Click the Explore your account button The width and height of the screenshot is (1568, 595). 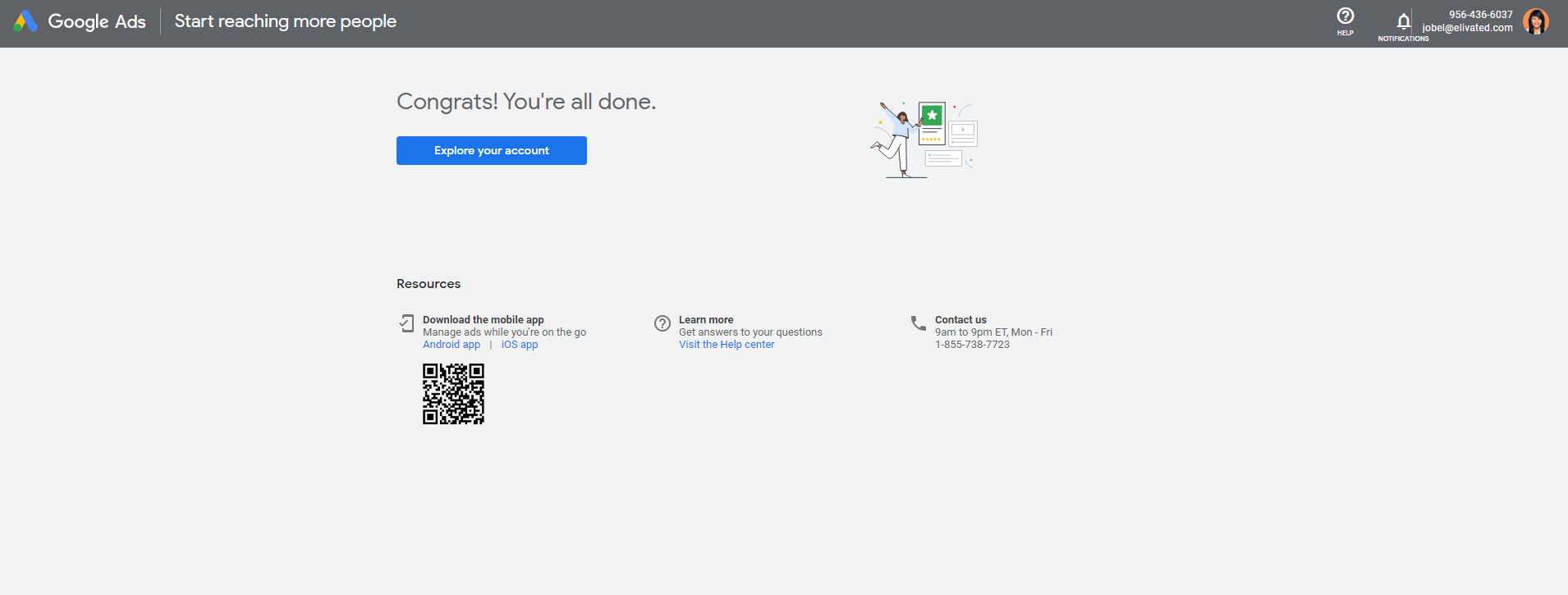click(492, 150)
